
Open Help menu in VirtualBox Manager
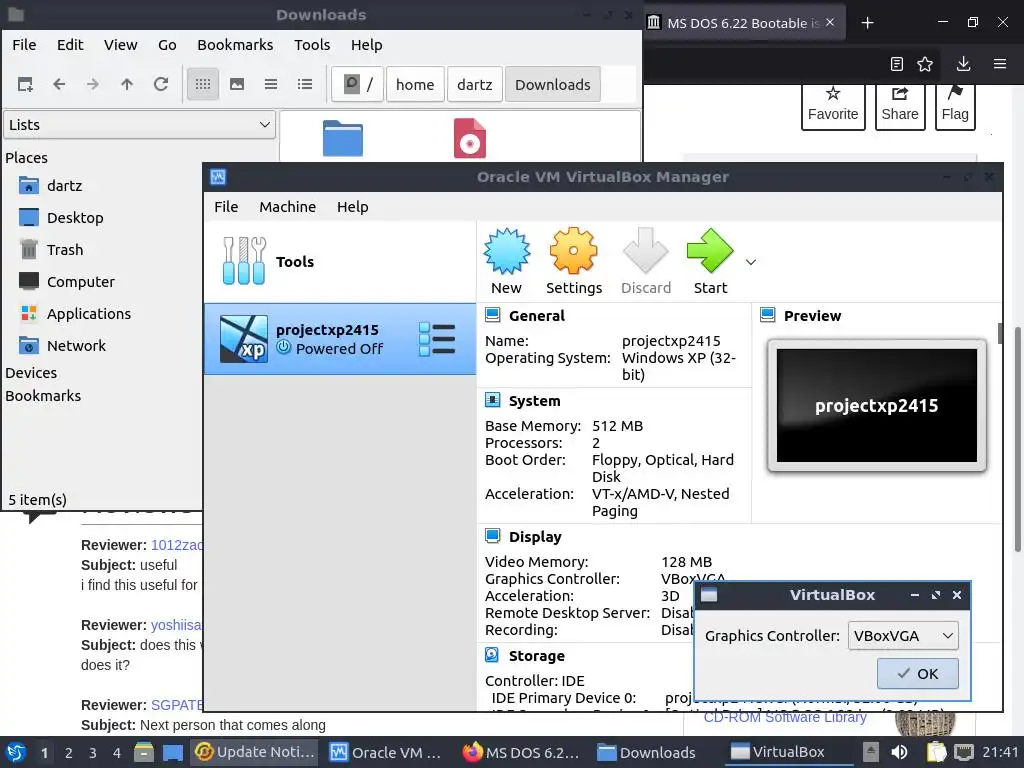[353, 207]
